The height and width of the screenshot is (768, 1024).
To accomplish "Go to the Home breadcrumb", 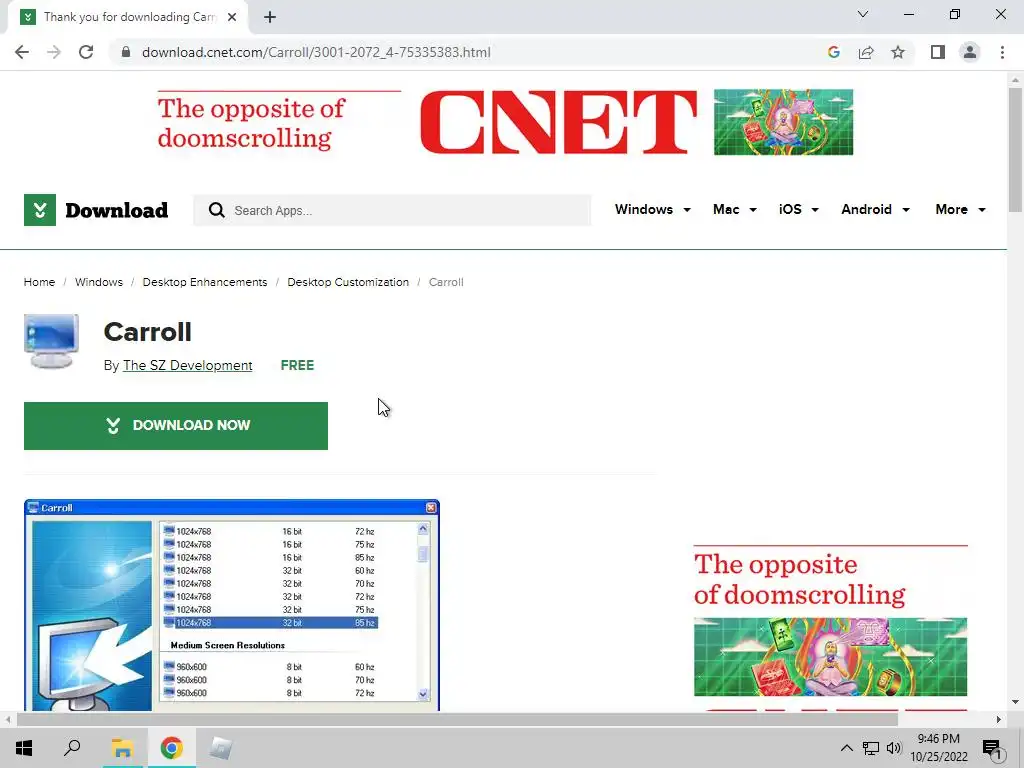I will (x=39, y=282).
